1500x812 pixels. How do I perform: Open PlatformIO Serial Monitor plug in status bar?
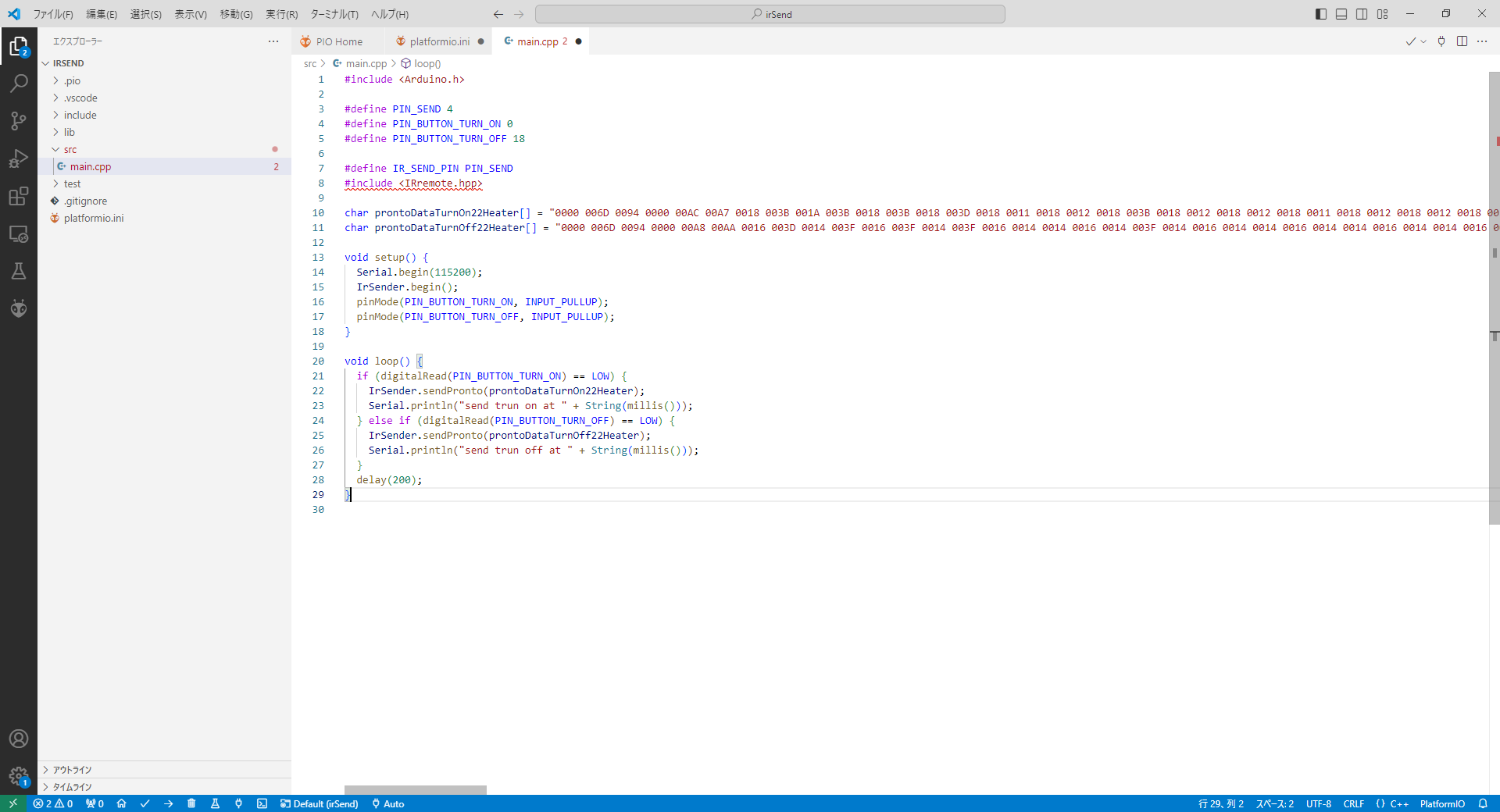click(238, 803)
